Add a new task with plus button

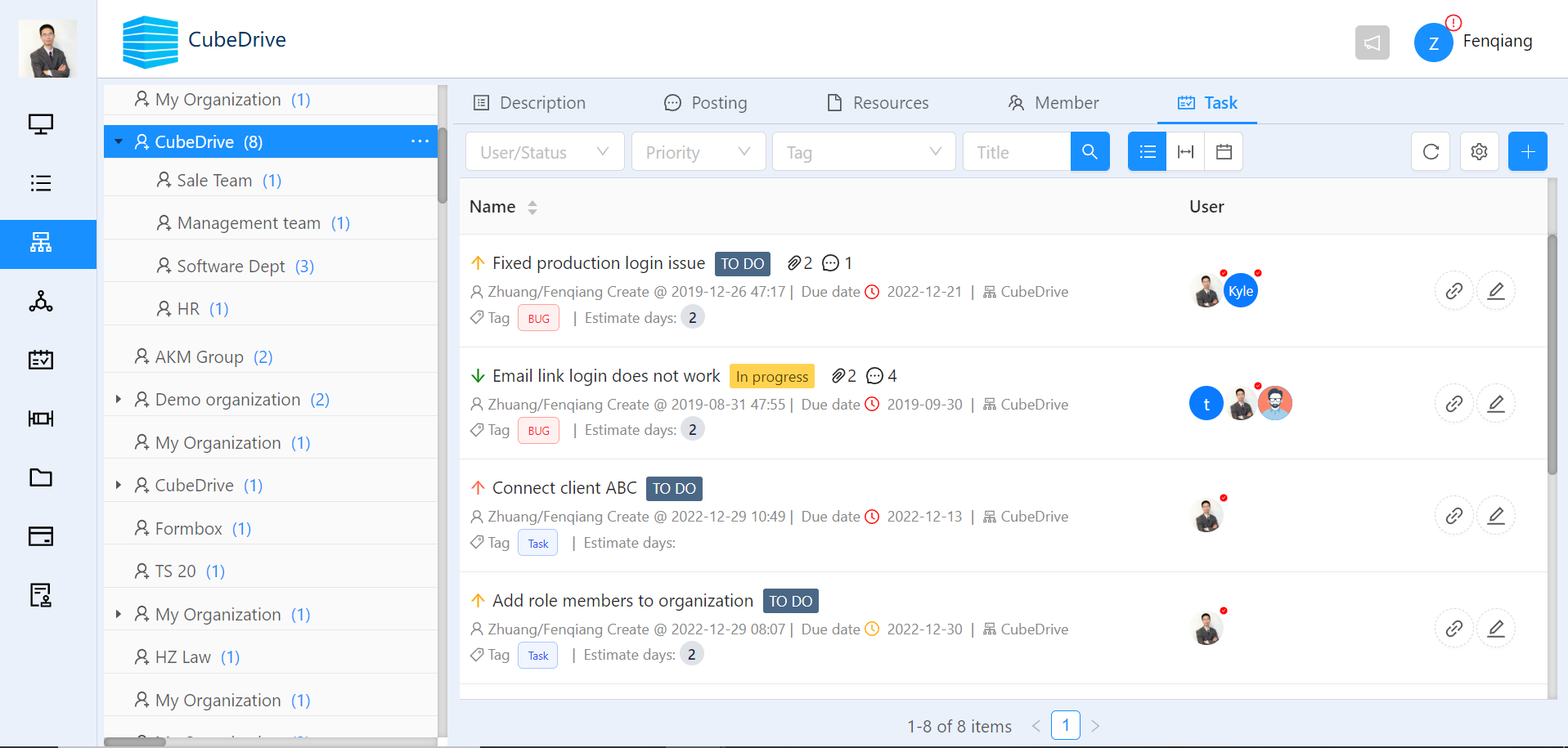(x=1527, y=151)
